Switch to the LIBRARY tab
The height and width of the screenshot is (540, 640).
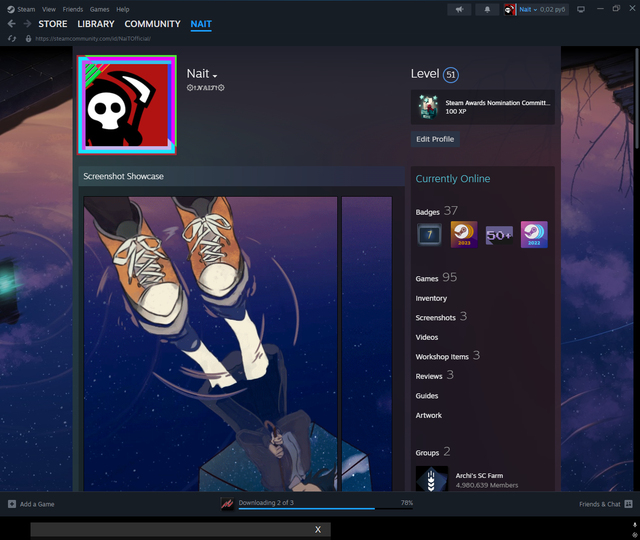(x=96, y=24)
